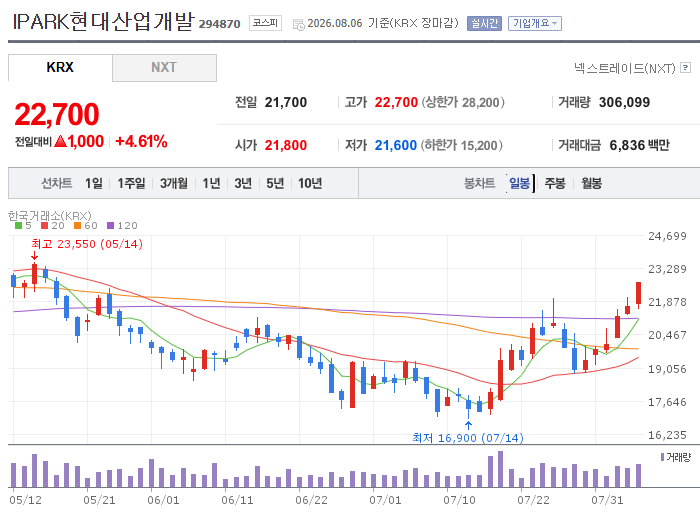Select the 5년 line chart period
Screen dimensions: 700x516
(275, 183)
